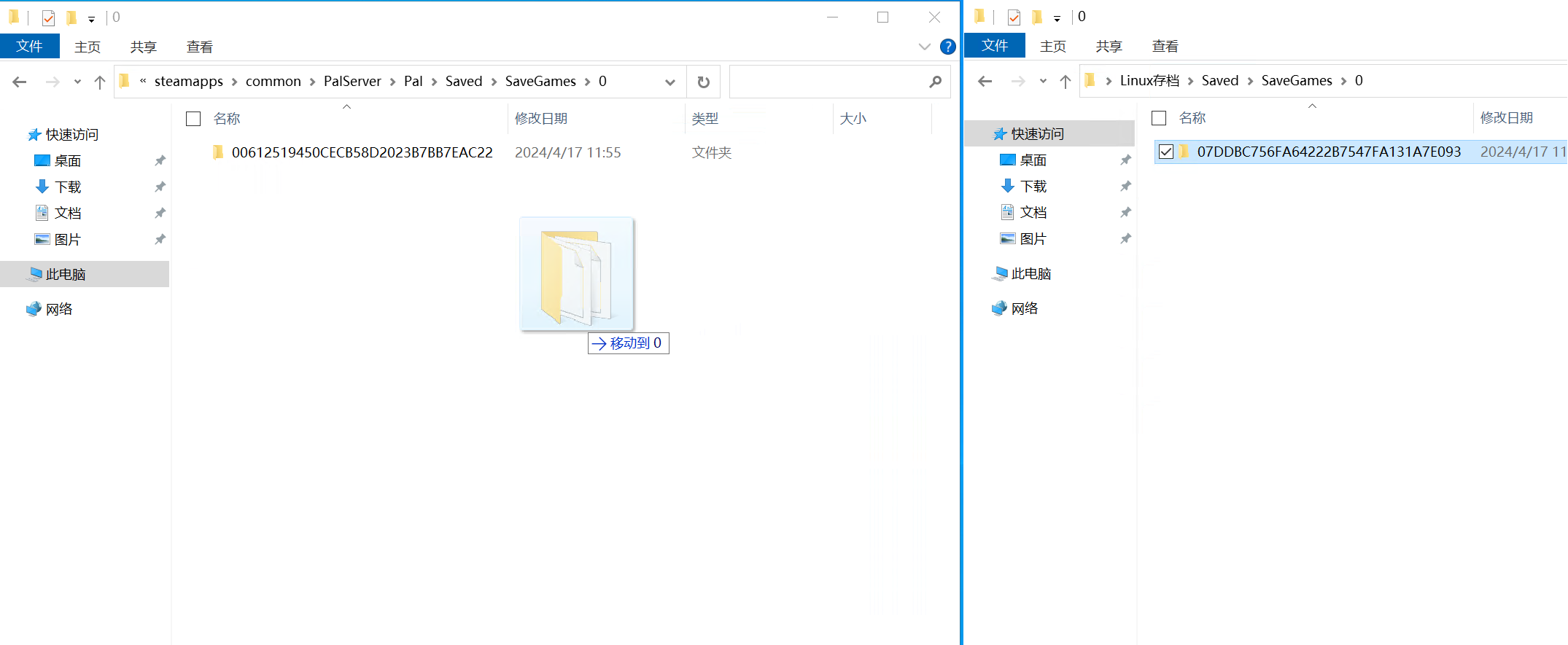Uncheck folder 07DDBC756FA64222B7547FA131A7E093 checkbox
This screenshot has width=1568, height=645.
pos(1166,152)
